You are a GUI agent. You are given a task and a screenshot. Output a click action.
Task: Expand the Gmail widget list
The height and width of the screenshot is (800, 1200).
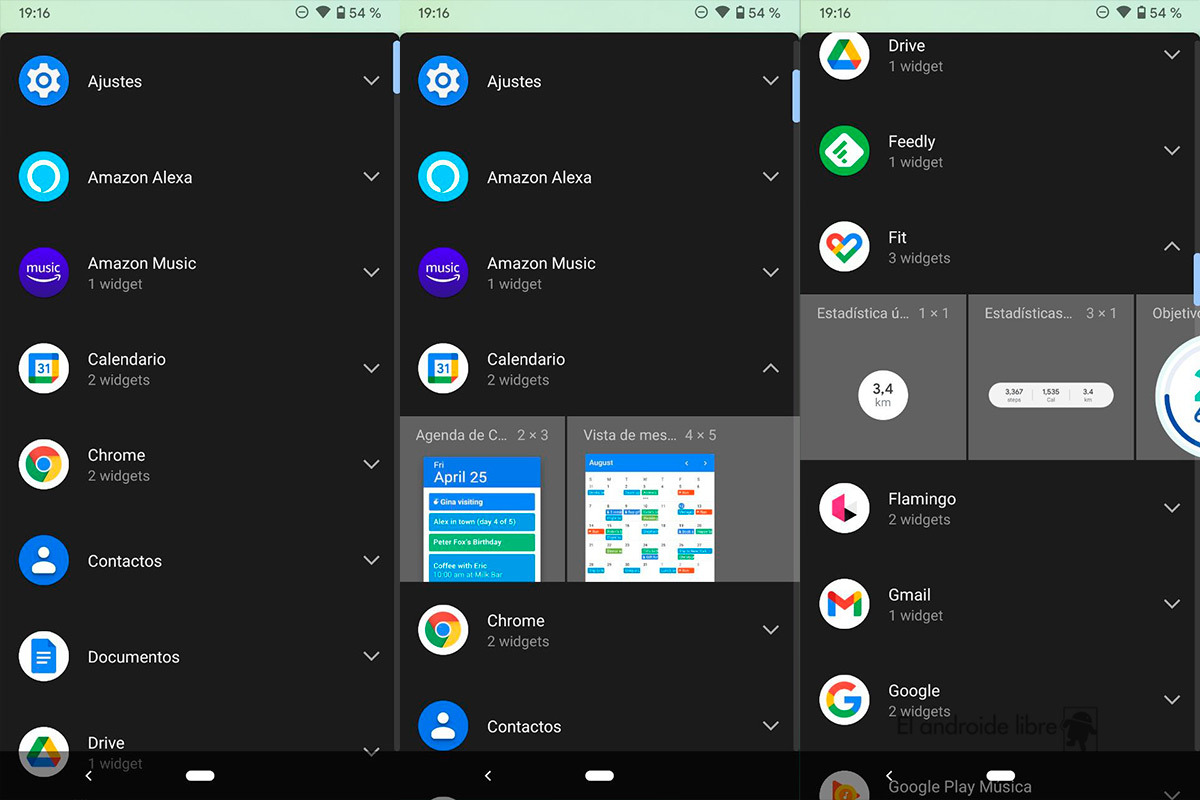pyautogui.click(x=1172, y=605)
